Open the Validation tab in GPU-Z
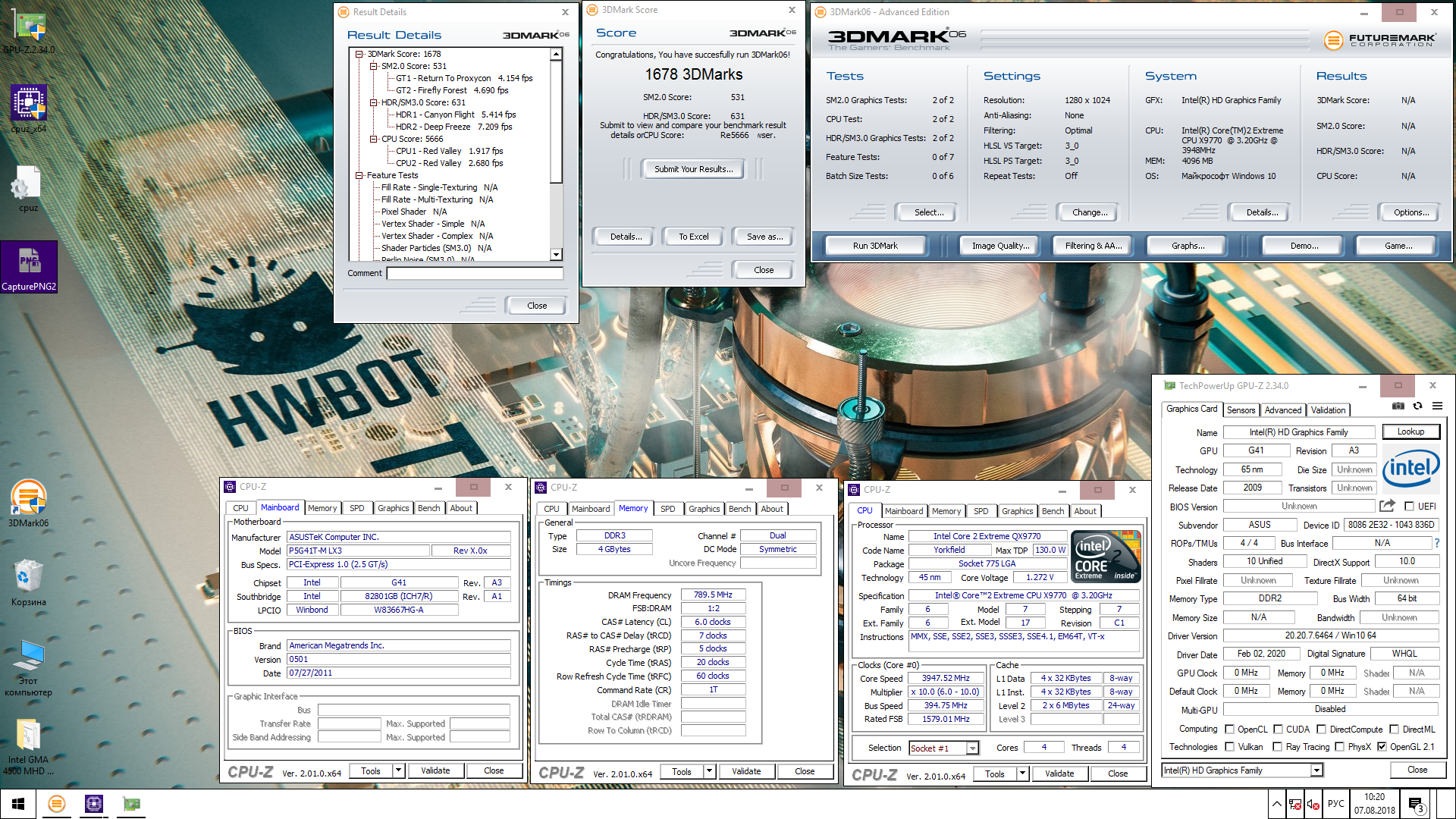 point(1329,409)
